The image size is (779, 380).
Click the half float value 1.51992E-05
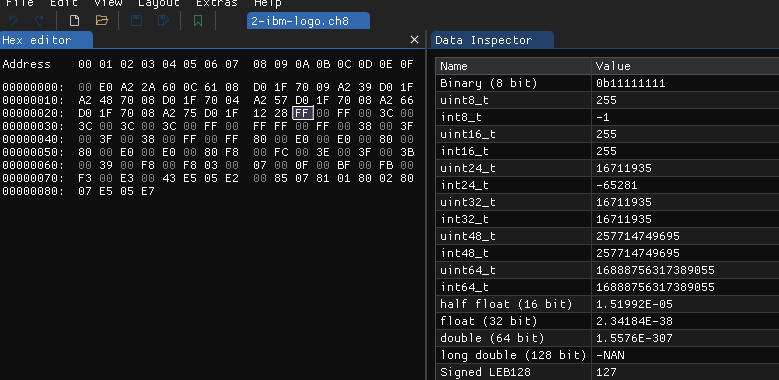[634, 304]
